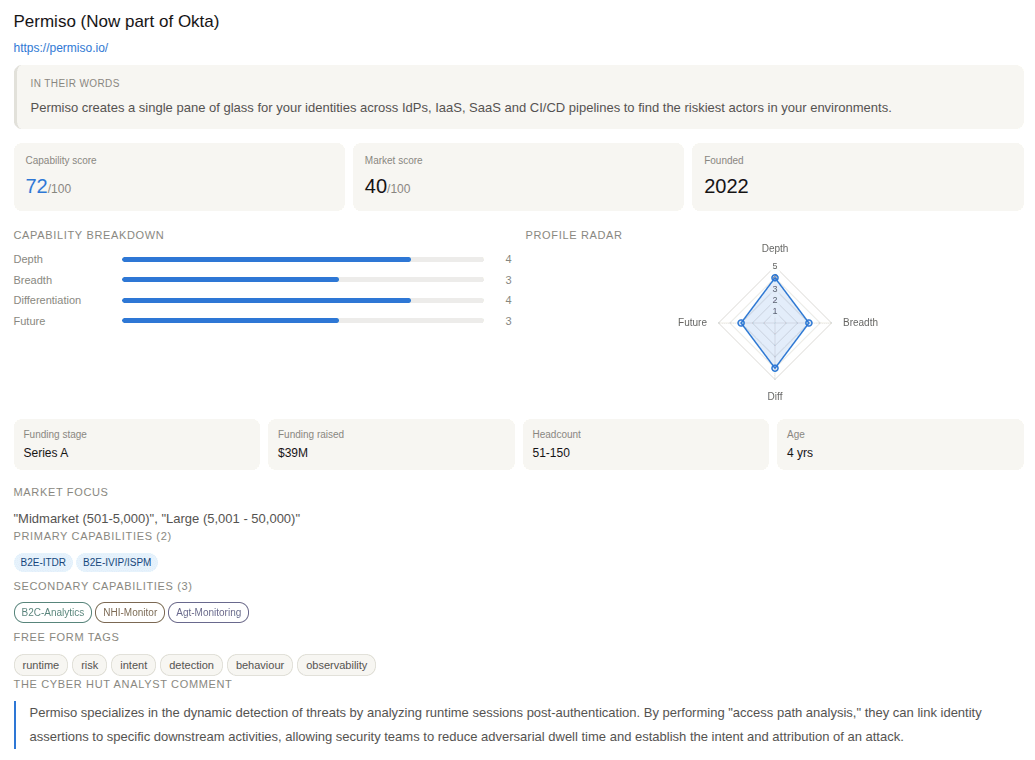This screenshot has width=1035, height=760.
Task: Click the Funding stage value Series A
Action: [46, 453]
